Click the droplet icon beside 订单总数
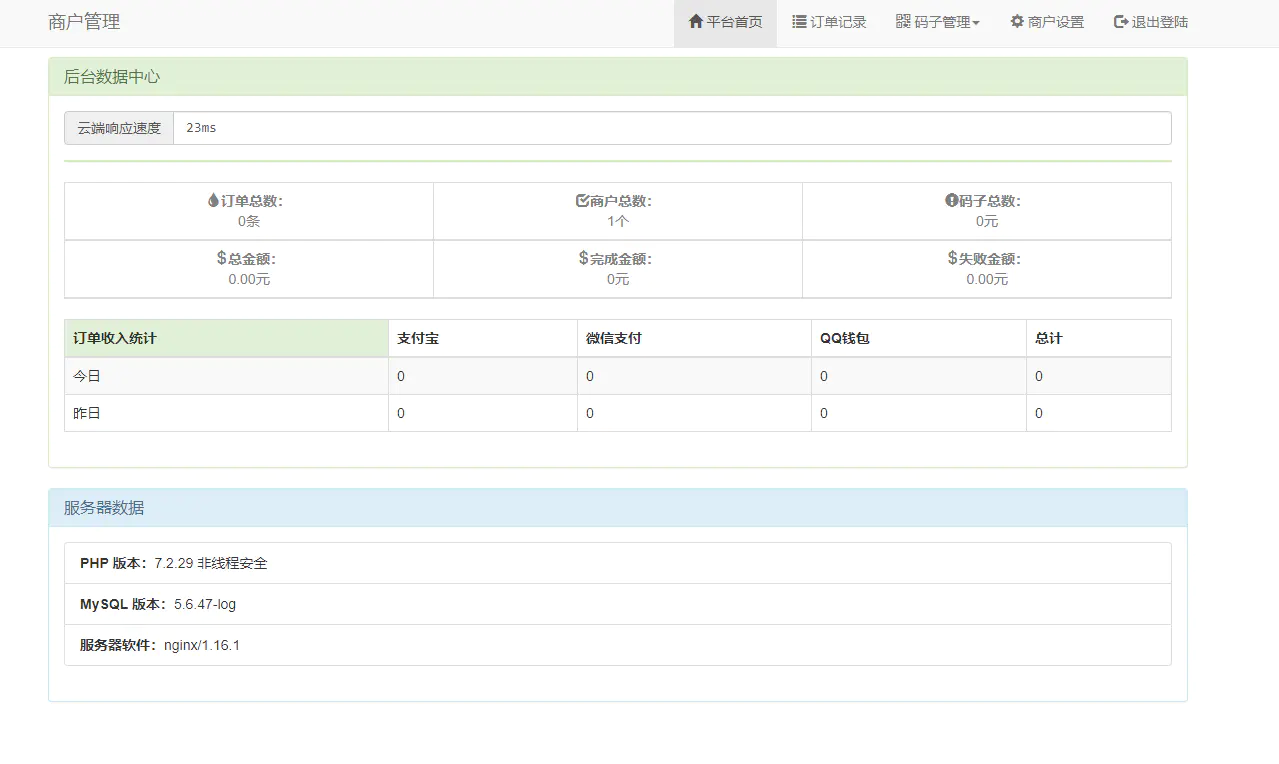 pyautogui.click(x=213, y=199)
